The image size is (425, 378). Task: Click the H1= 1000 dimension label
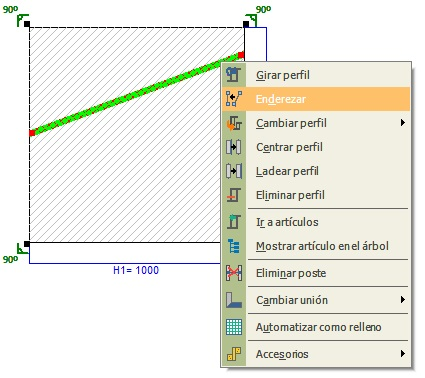[x=136, y=270]
